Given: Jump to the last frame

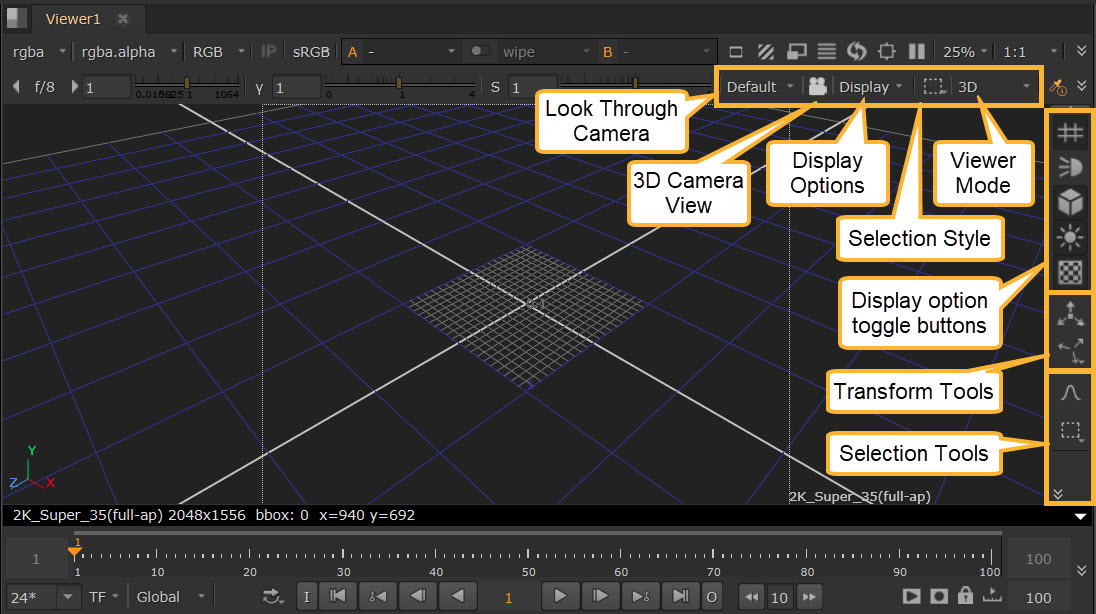Looking at the screenshot, I should tap(679, 597).
